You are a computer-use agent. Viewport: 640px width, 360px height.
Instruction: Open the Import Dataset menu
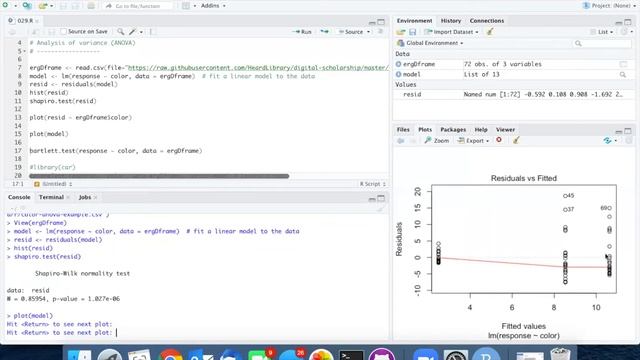click(x=451, y=32)
